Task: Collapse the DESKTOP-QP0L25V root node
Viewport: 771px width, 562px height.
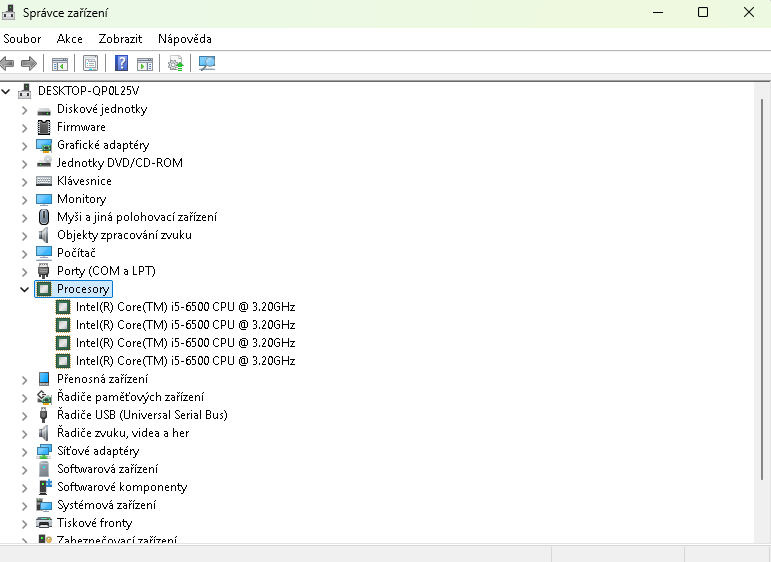Action: (x=7, y=91)
